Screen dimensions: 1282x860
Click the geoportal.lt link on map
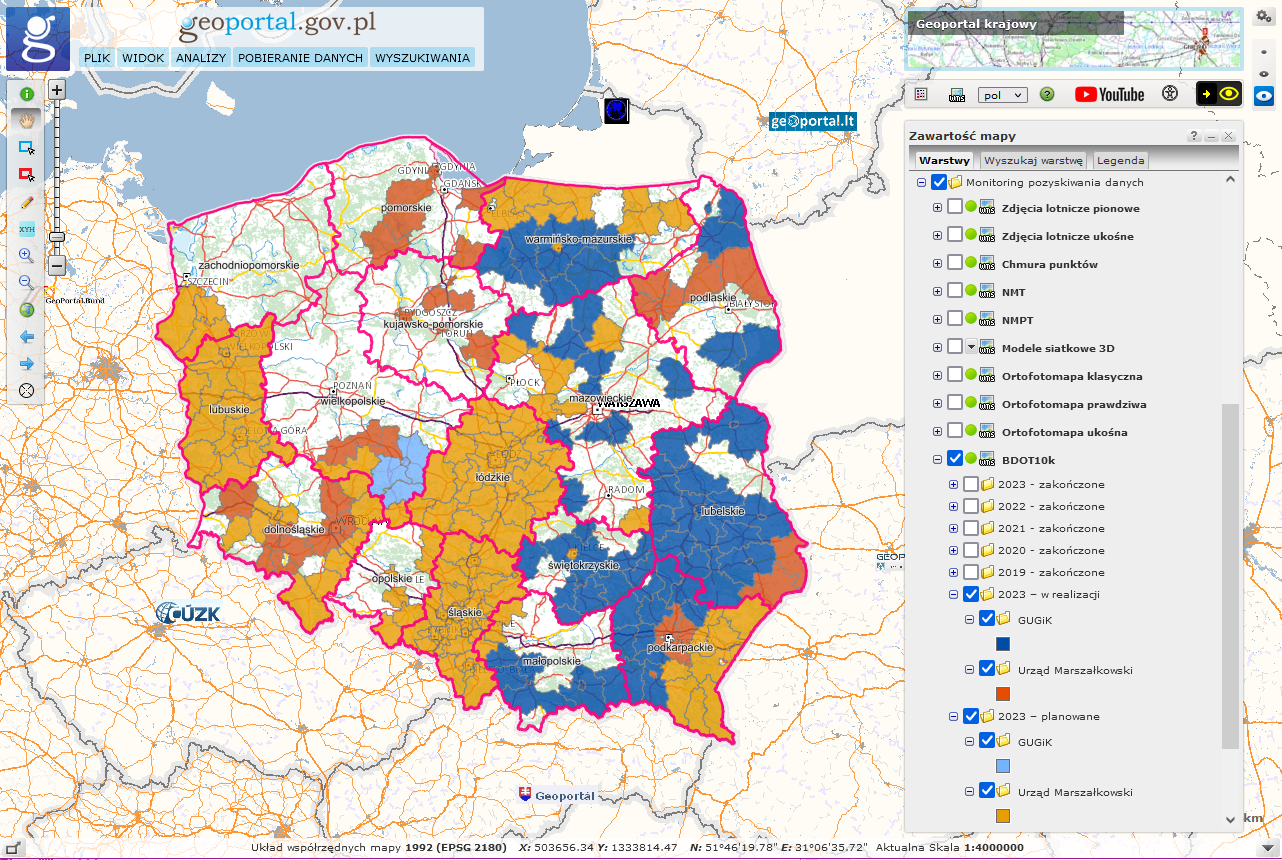[813, 121]
